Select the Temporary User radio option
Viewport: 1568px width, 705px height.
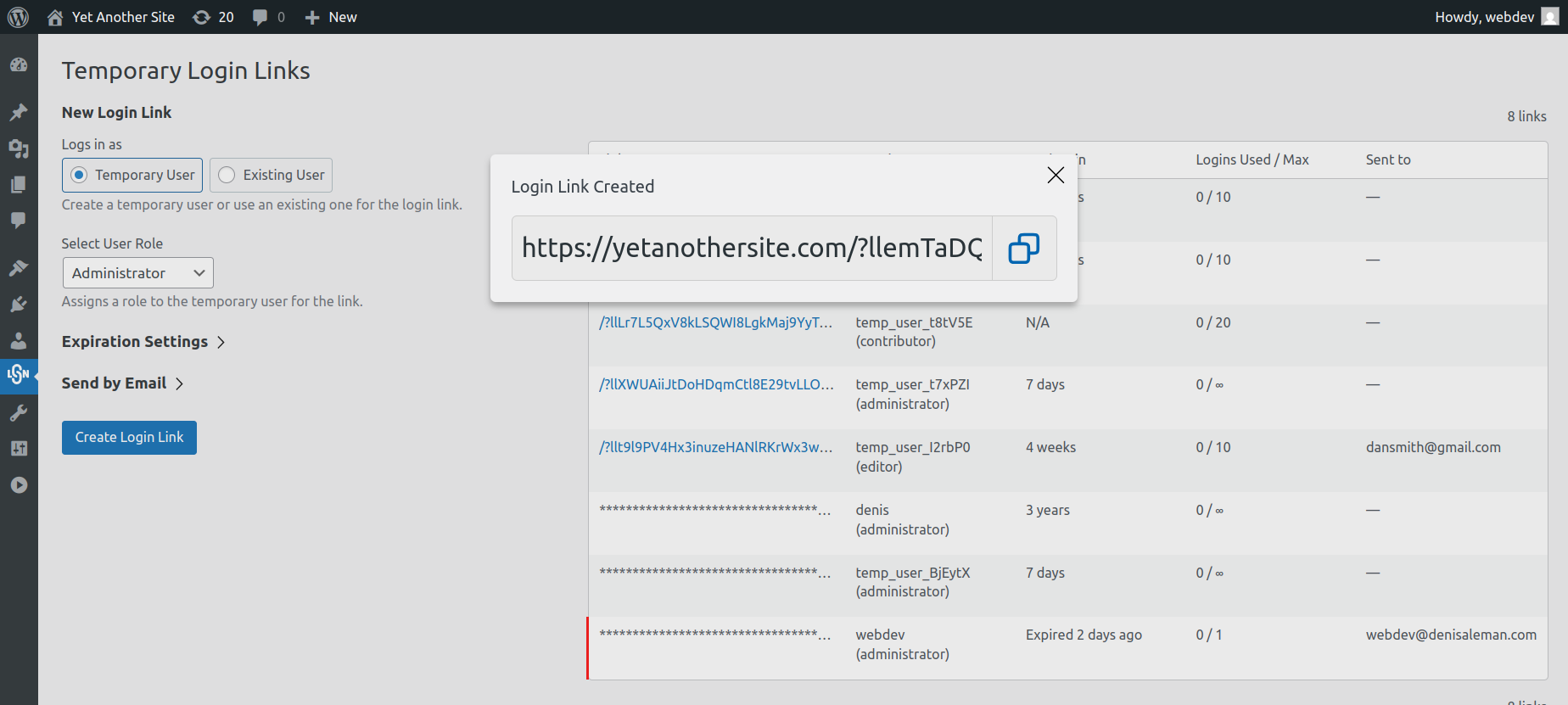[x=132, y=175]
